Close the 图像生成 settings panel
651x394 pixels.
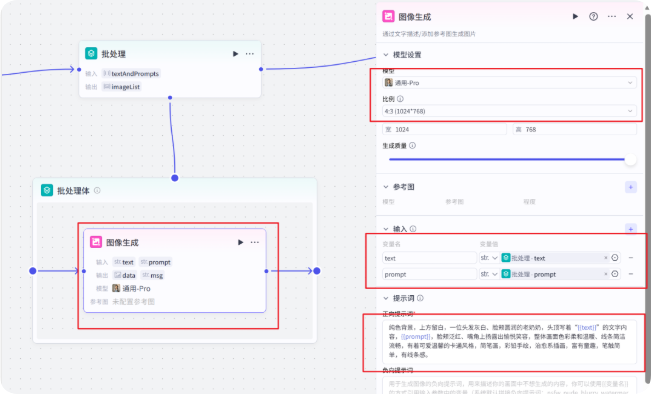coord(630,17)
